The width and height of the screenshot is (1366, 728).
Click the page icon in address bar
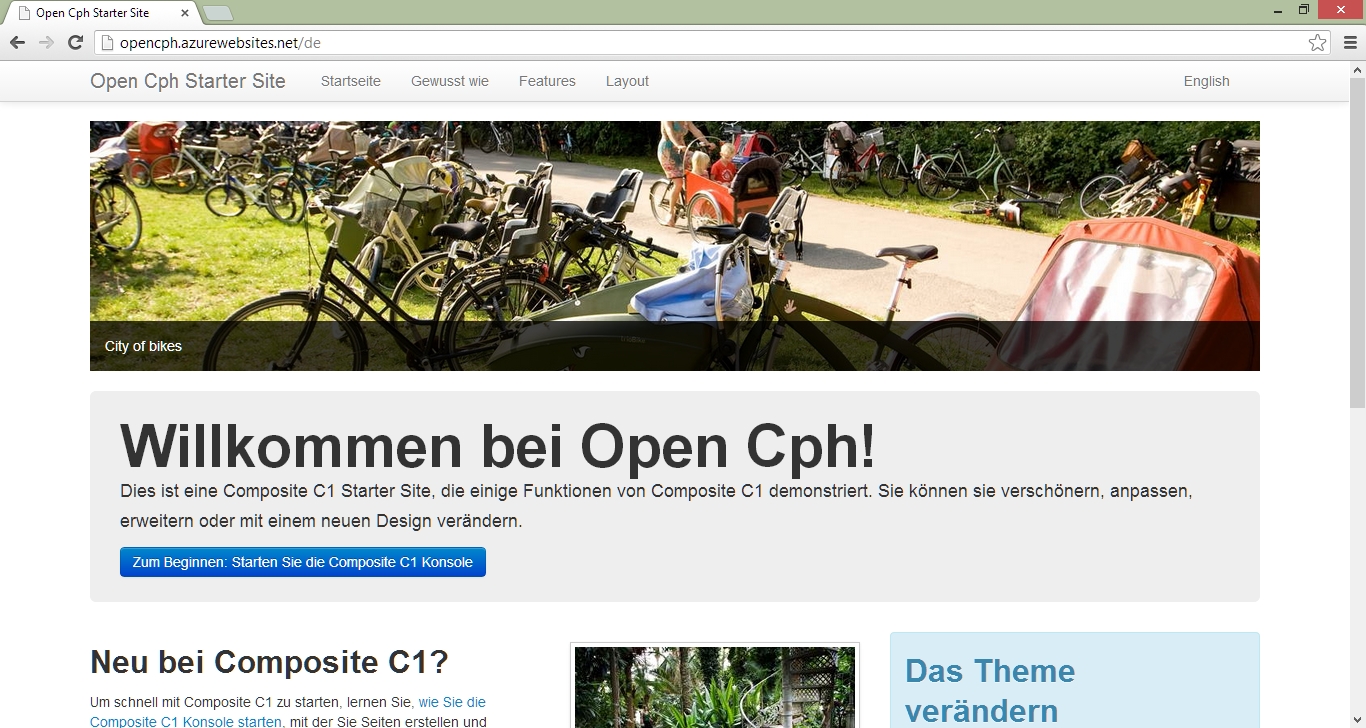click(108, 43)
